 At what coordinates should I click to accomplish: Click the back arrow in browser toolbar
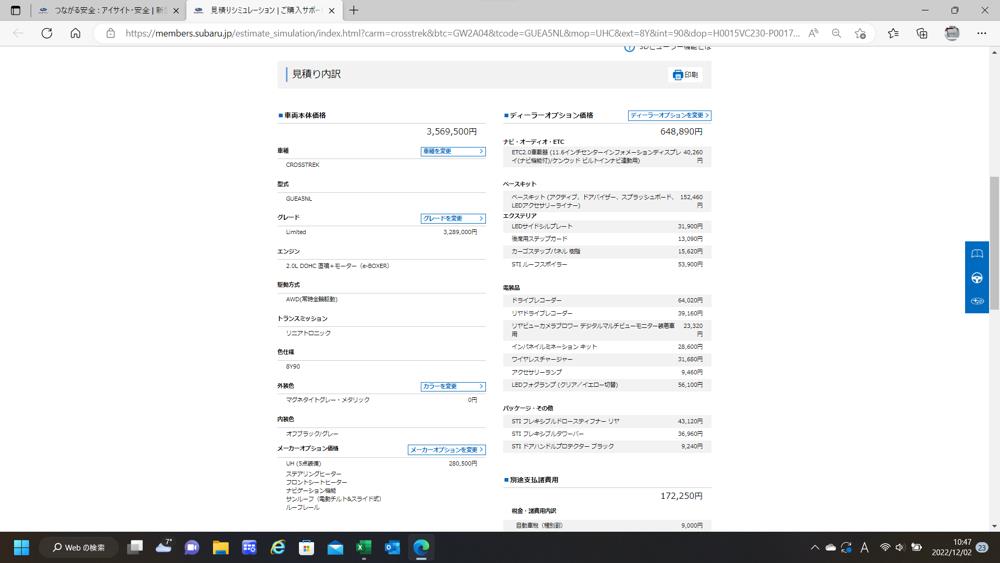point(18,33)
